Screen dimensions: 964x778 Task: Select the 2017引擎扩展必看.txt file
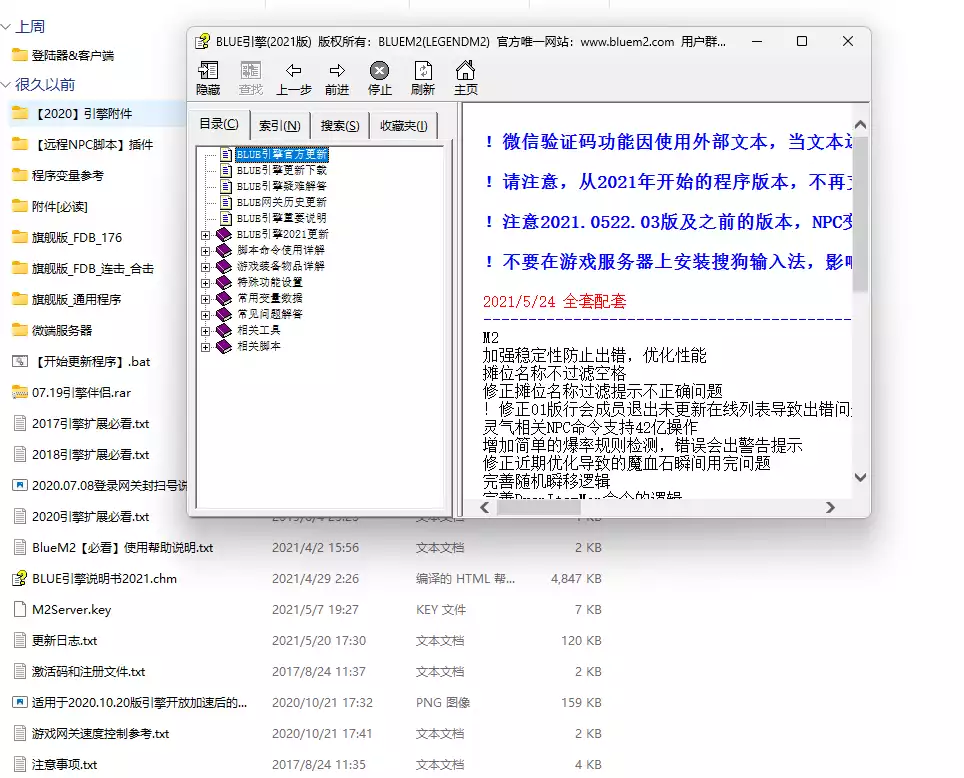pos(90,424)
